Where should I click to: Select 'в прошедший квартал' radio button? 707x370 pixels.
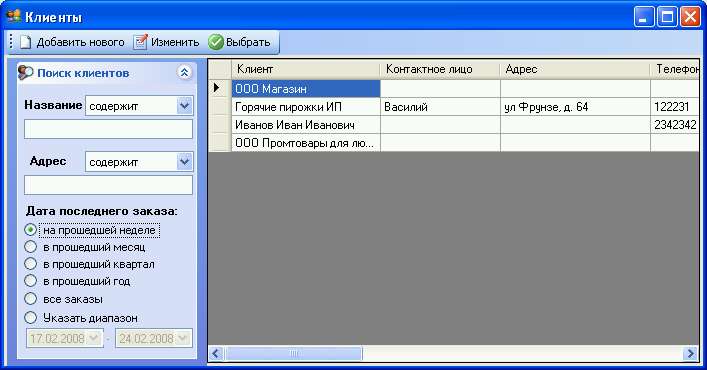pos(30,264)
